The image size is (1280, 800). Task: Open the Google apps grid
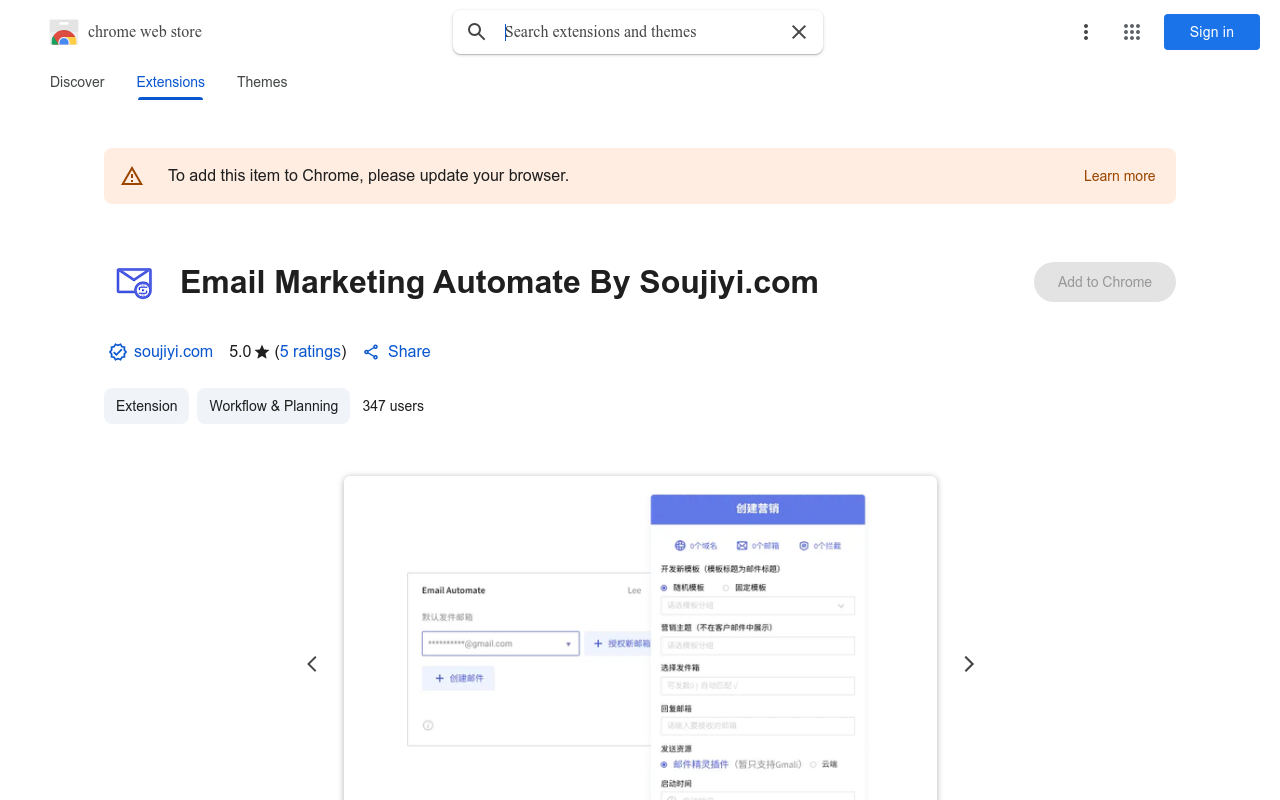pyautogui.click(x=1132, y=32)
